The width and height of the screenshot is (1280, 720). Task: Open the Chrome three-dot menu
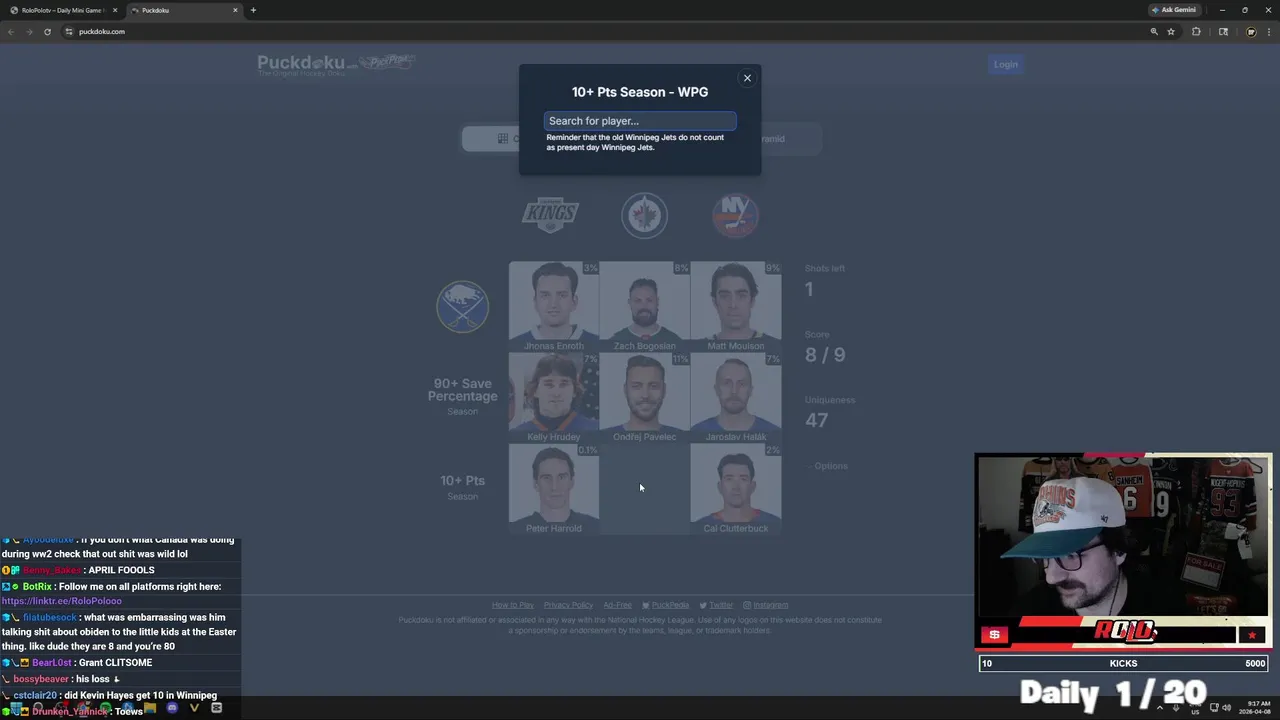coord(1268,31)
